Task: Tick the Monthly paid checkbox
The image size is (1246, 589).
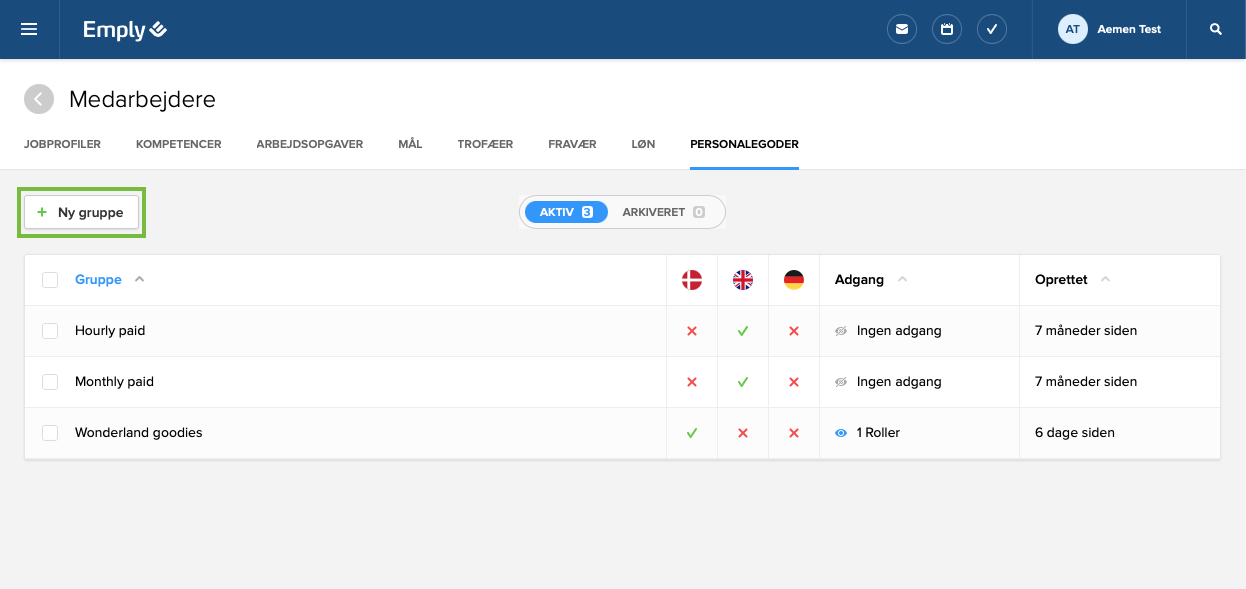Action: tap(50, 382)
